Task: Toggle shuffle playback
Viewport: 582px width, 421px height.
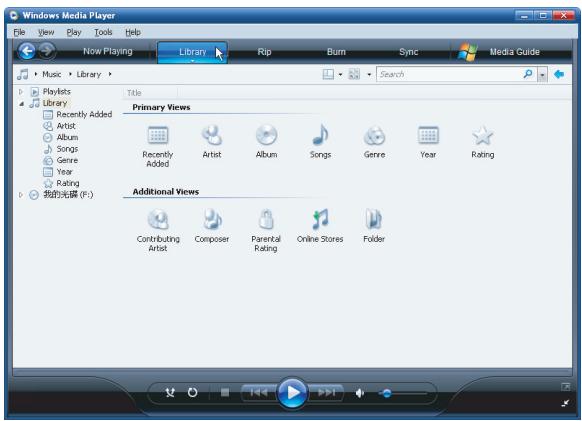Action: (x=170, y=392)
